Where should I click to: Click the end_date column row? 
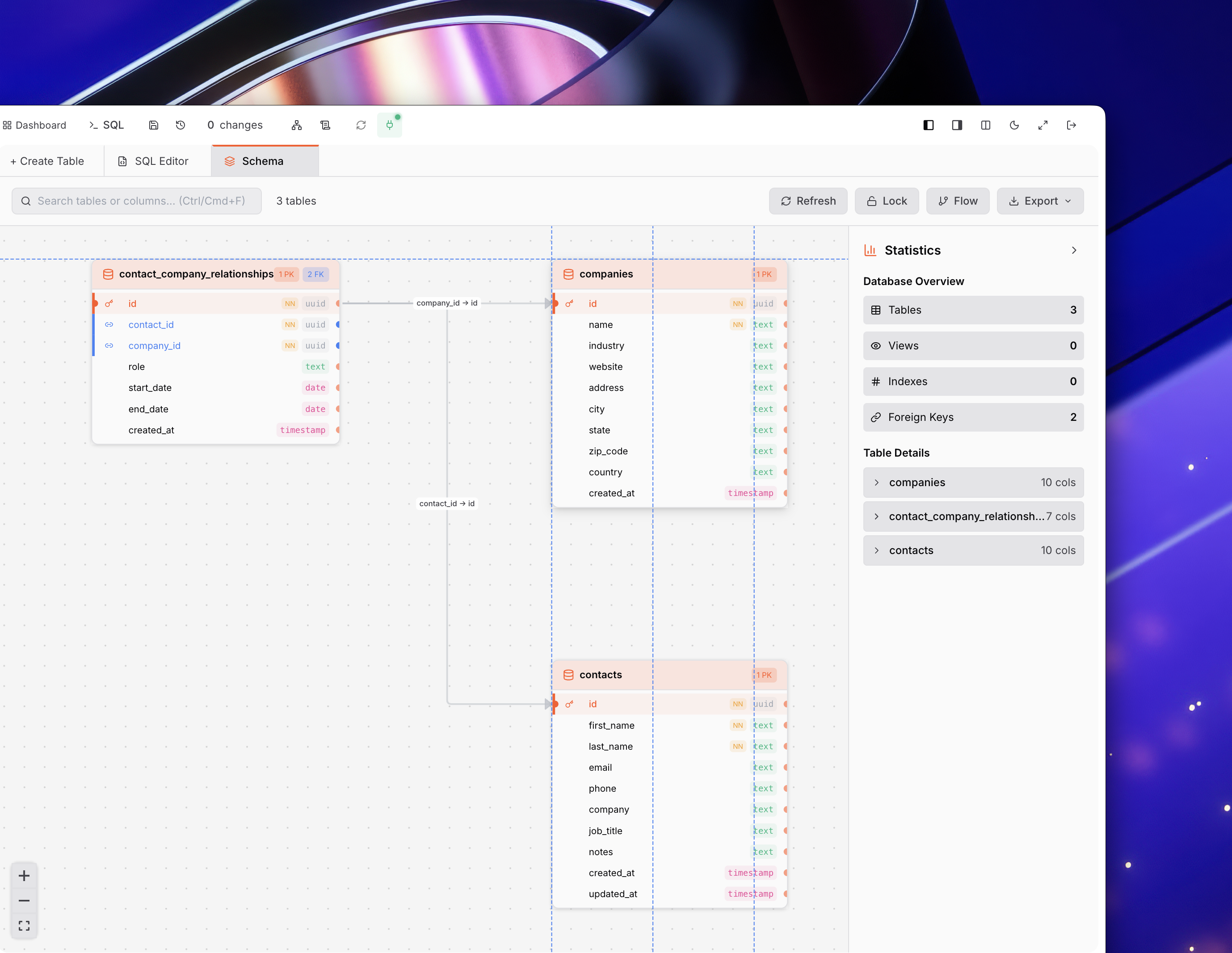(x=216, y=409)
